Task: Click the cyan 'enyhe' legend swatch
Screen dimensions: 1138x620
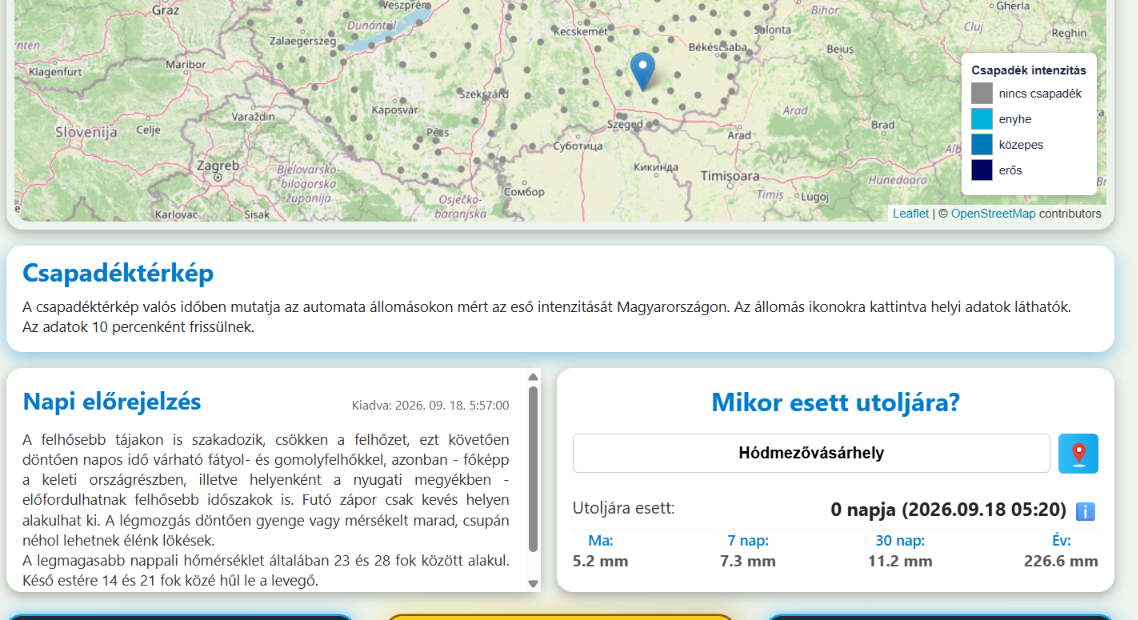Action: [981, 118]
